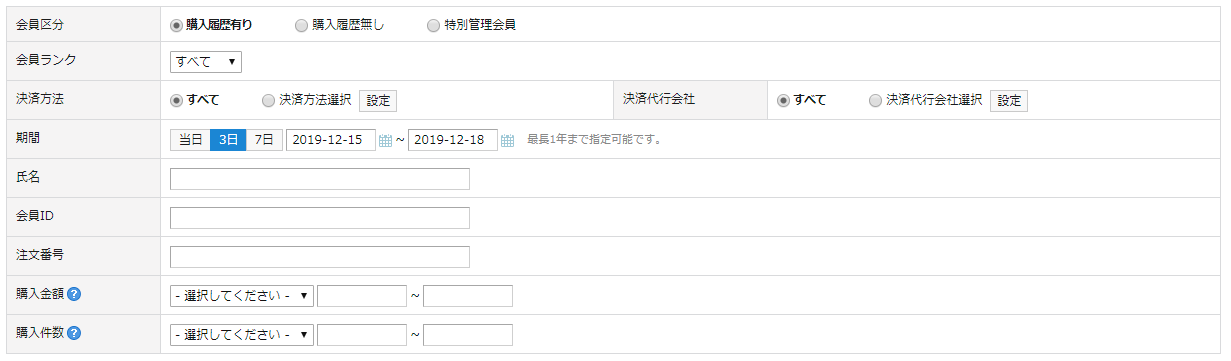Select 購入履歴無し radio button
The height and width of the screenshot is (361, 1231).
point(302,25)
